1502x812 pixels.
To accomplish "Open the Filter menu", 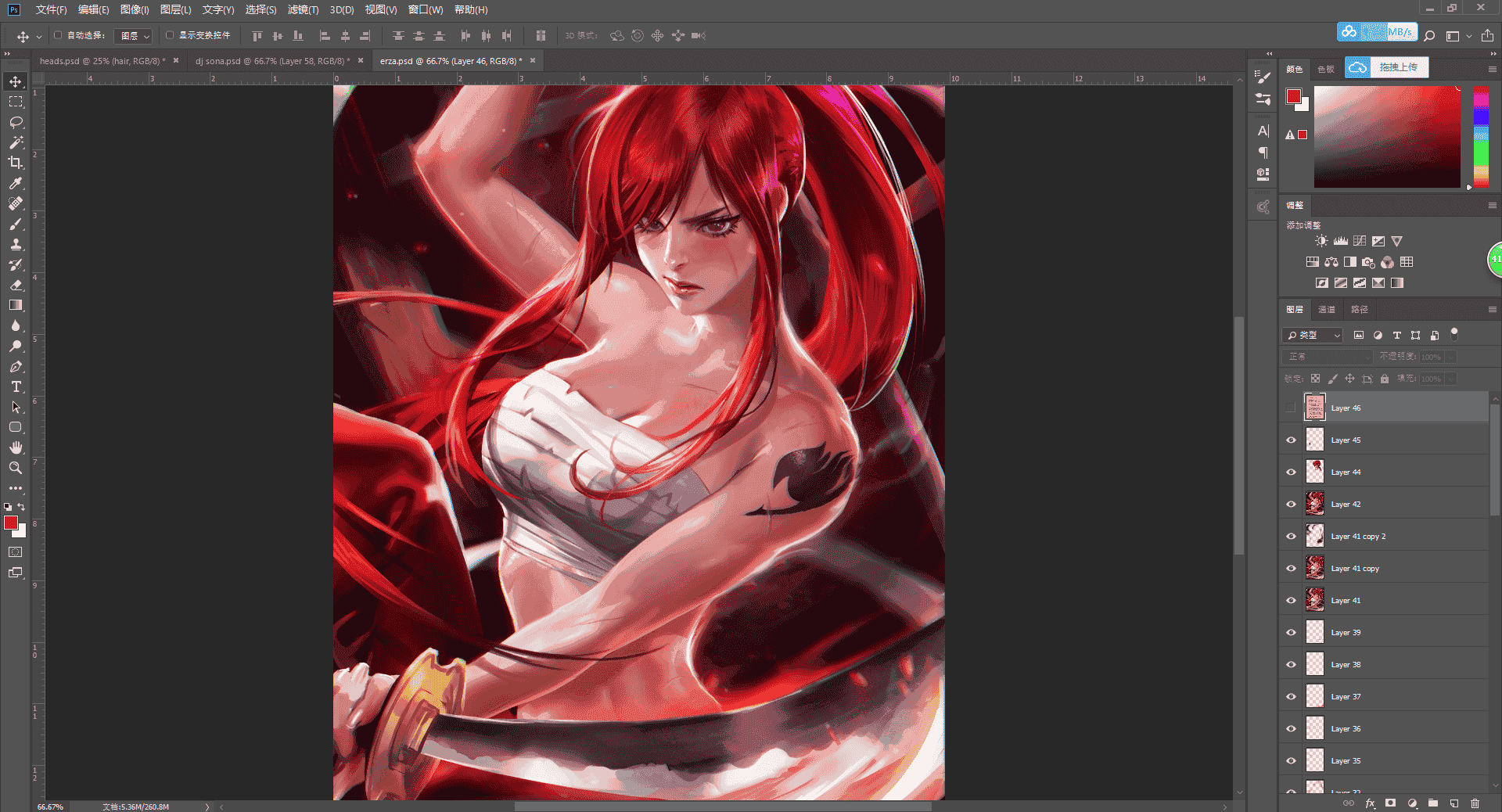I will pyautogui.click(x=303, y=9).
